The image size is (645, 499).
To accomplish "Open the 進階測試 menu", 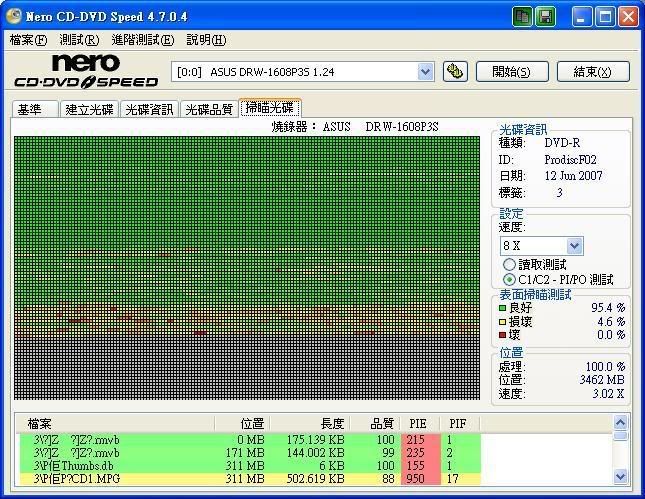I will (x=141, y=40).
